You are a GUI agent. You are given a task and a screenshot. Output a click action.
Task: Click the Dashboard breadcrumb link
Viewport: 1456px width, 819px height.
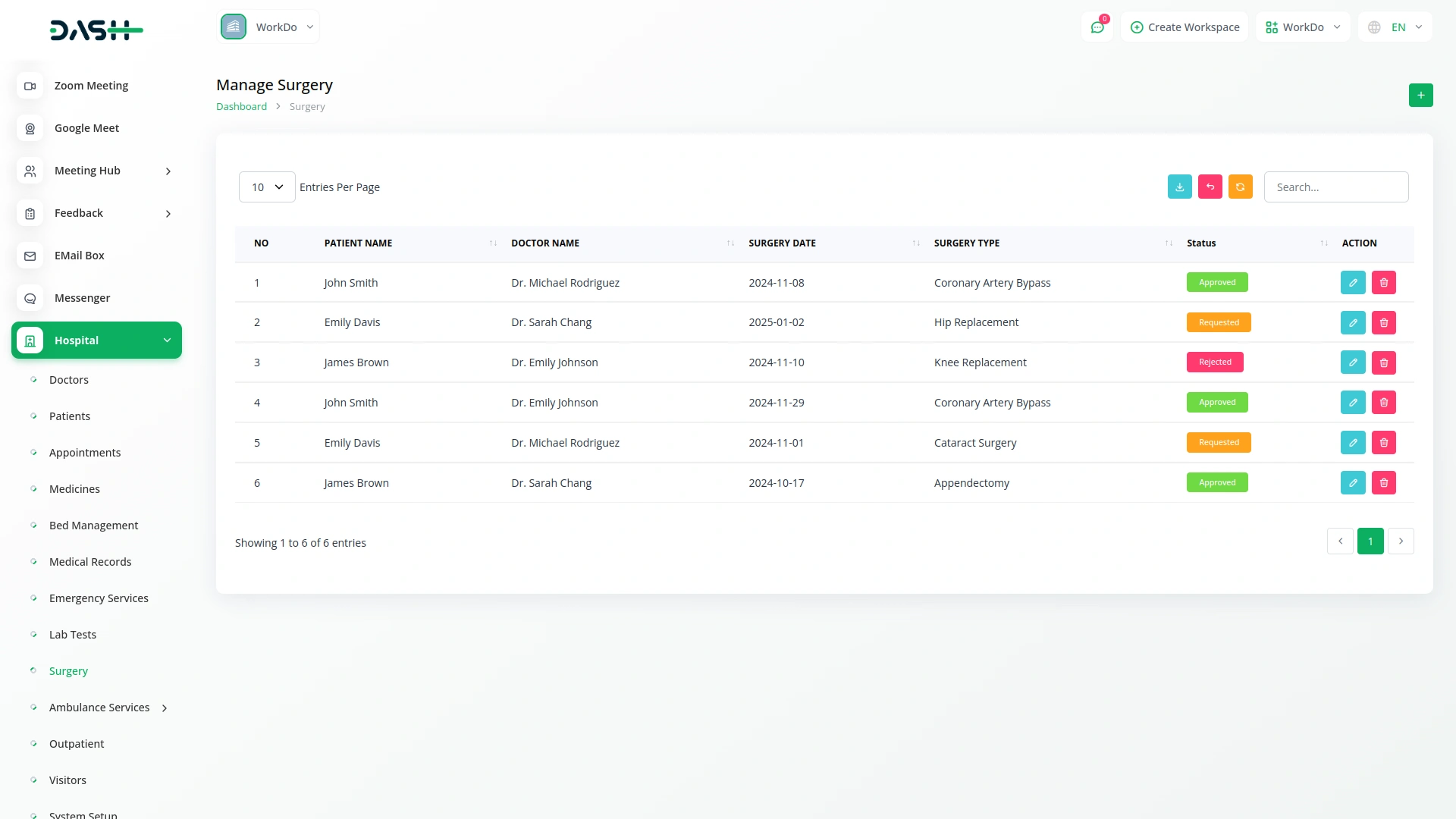[241, 106]
